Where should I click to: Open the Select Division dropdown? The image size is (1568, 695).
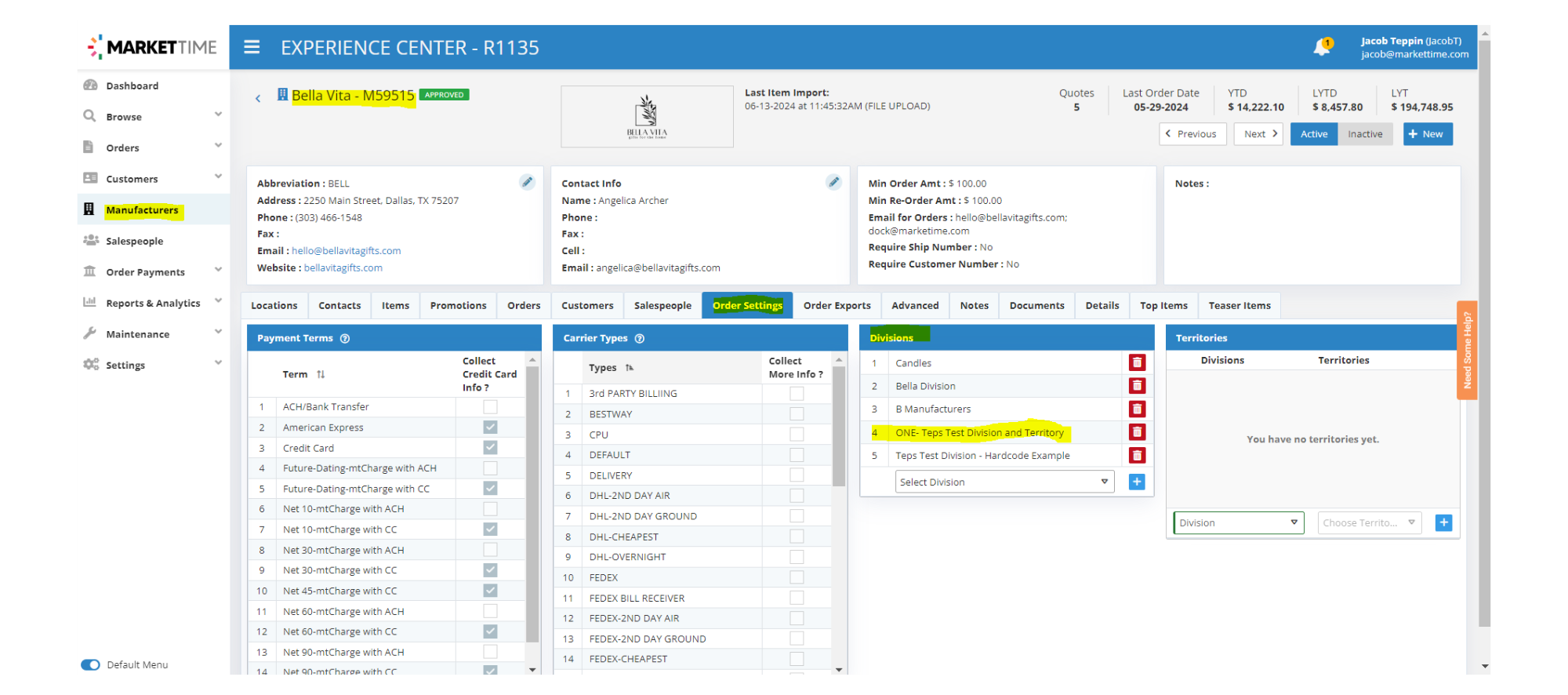[x=1005, y=482]
